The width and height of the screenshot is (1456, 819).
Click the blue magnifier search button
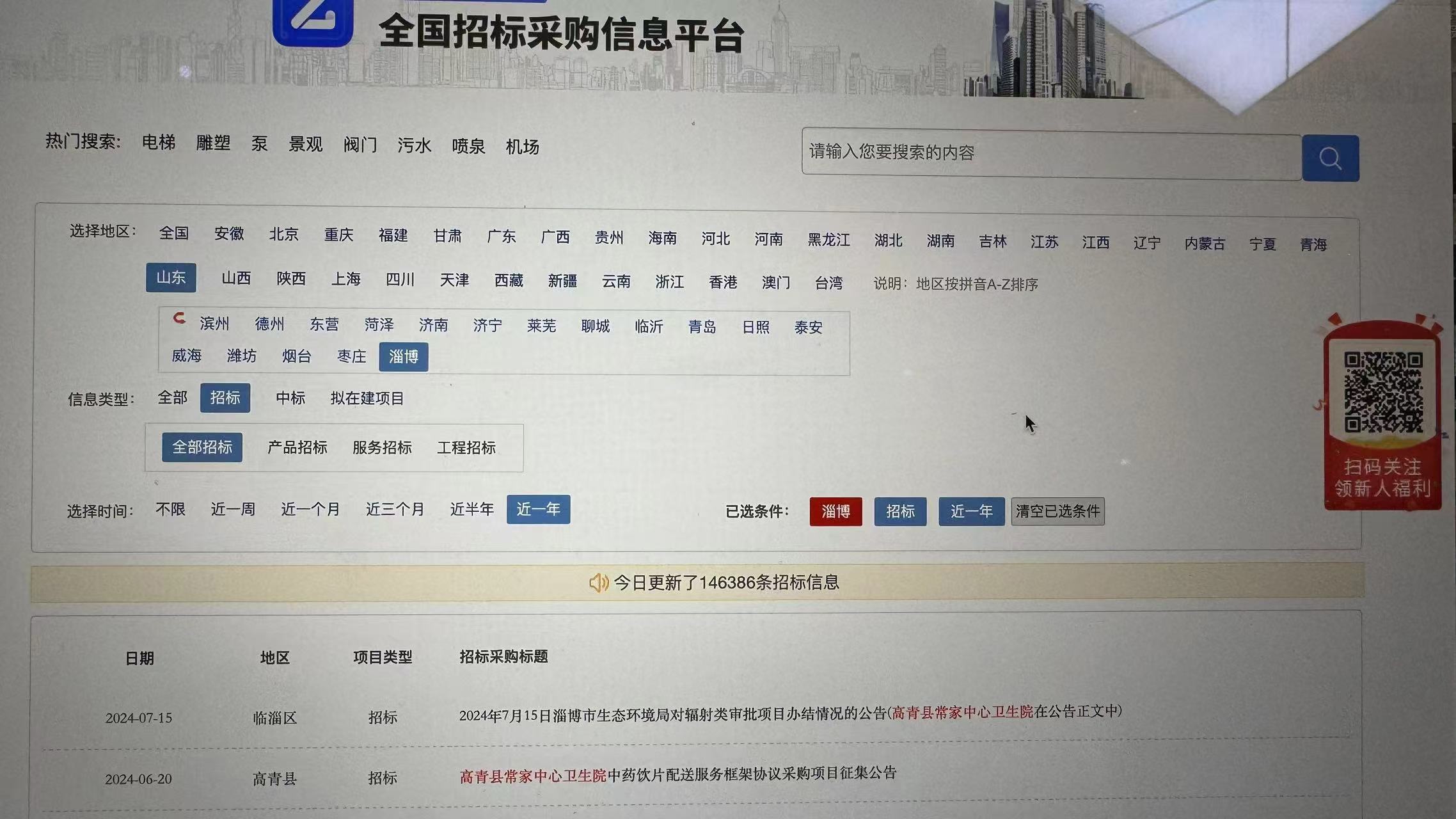tap(1330, 158)
